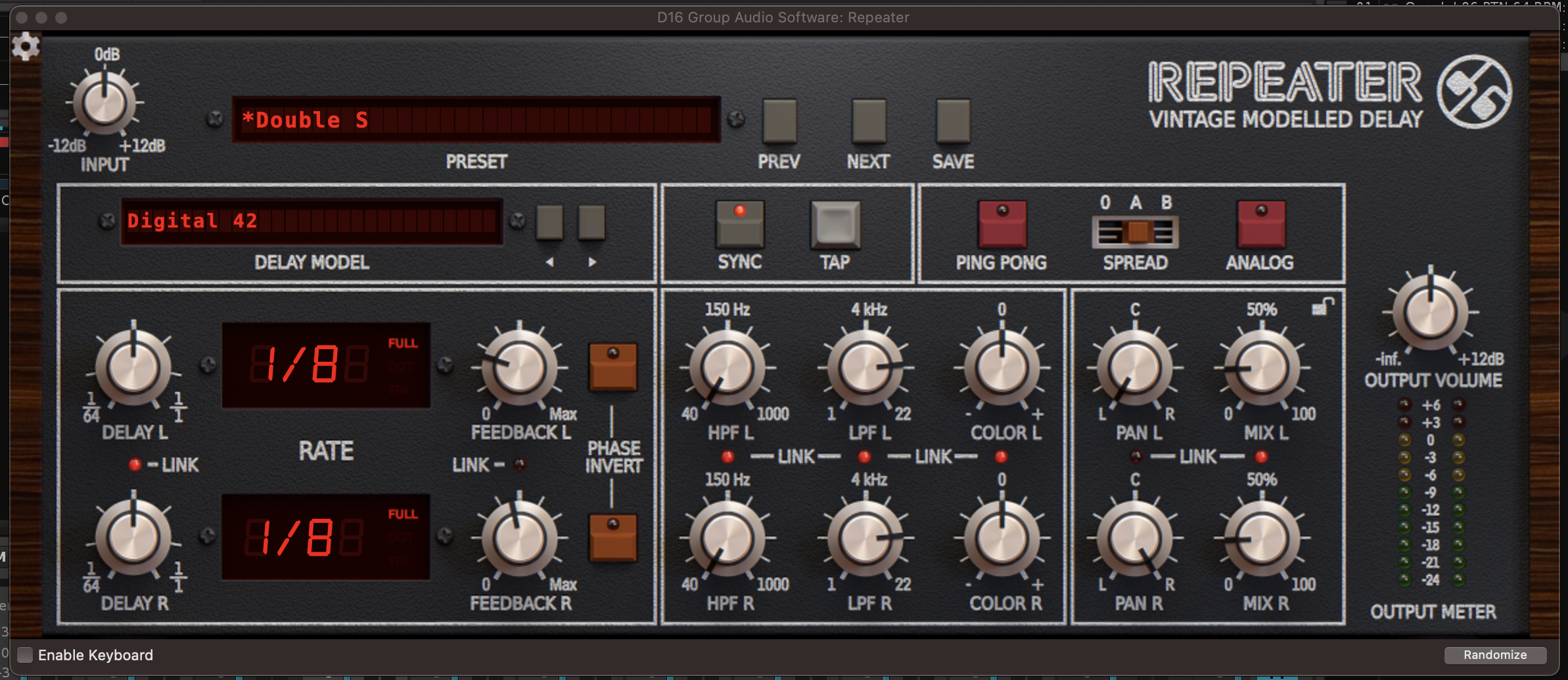Check the Enable Keyboard checkbox
This screenshot has height=680, width=1568.
[25, 655]
